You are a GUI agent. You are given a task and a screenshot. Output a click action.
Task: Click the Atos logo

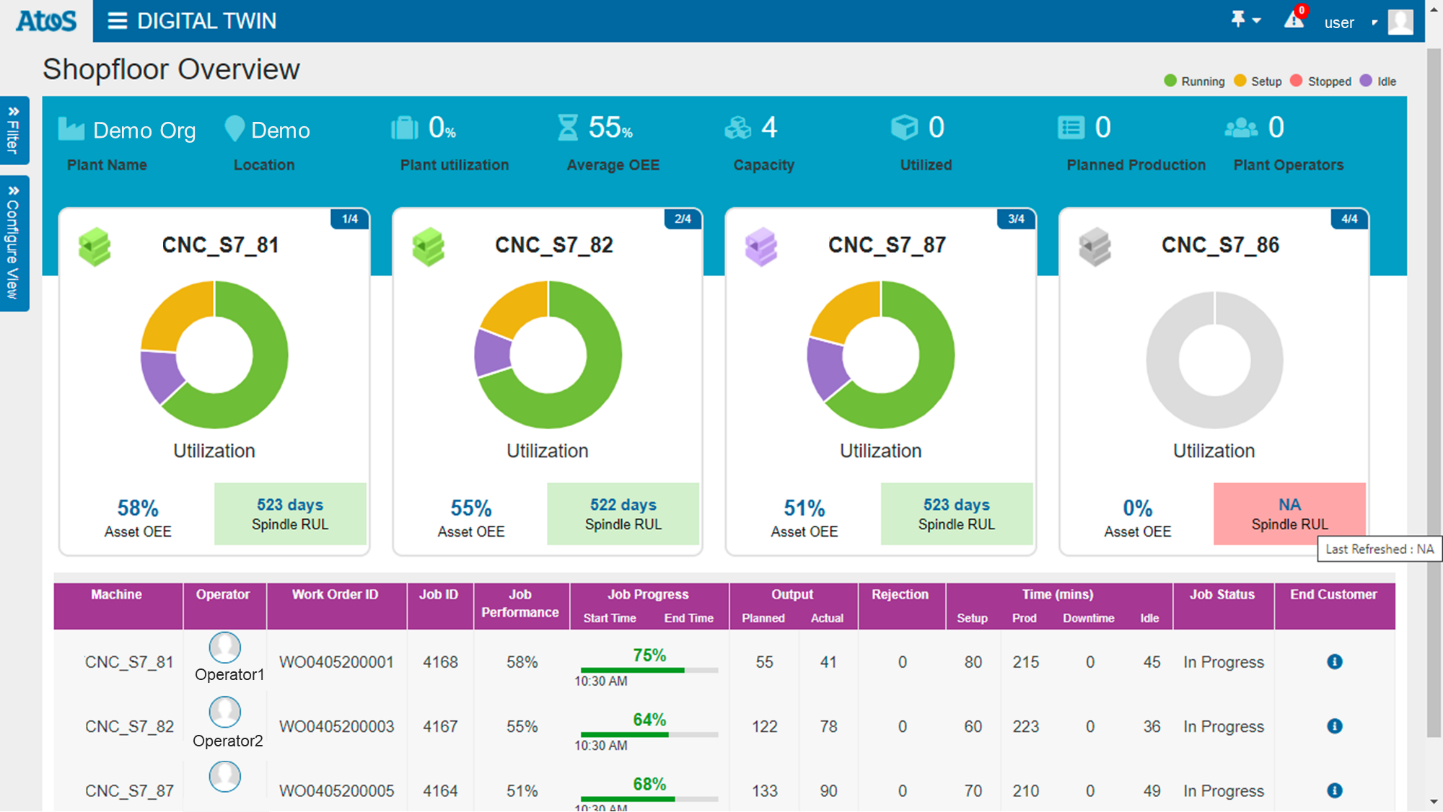(46, 21)
